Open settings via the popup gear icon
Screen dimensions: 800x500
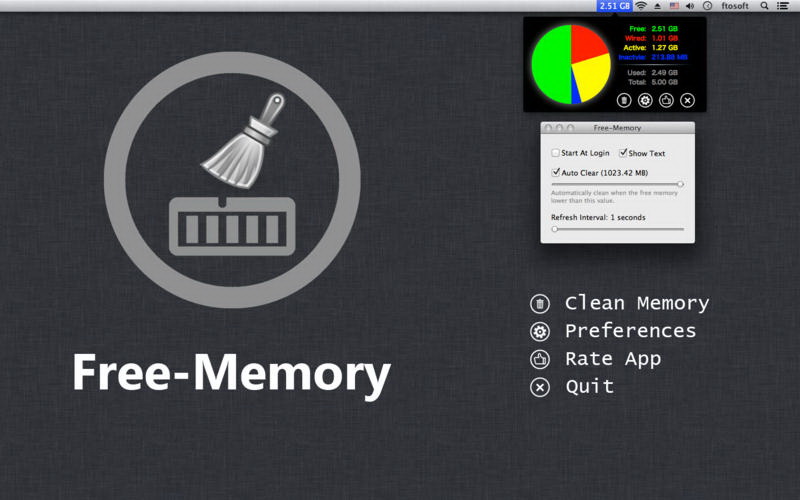pos(645,100)
